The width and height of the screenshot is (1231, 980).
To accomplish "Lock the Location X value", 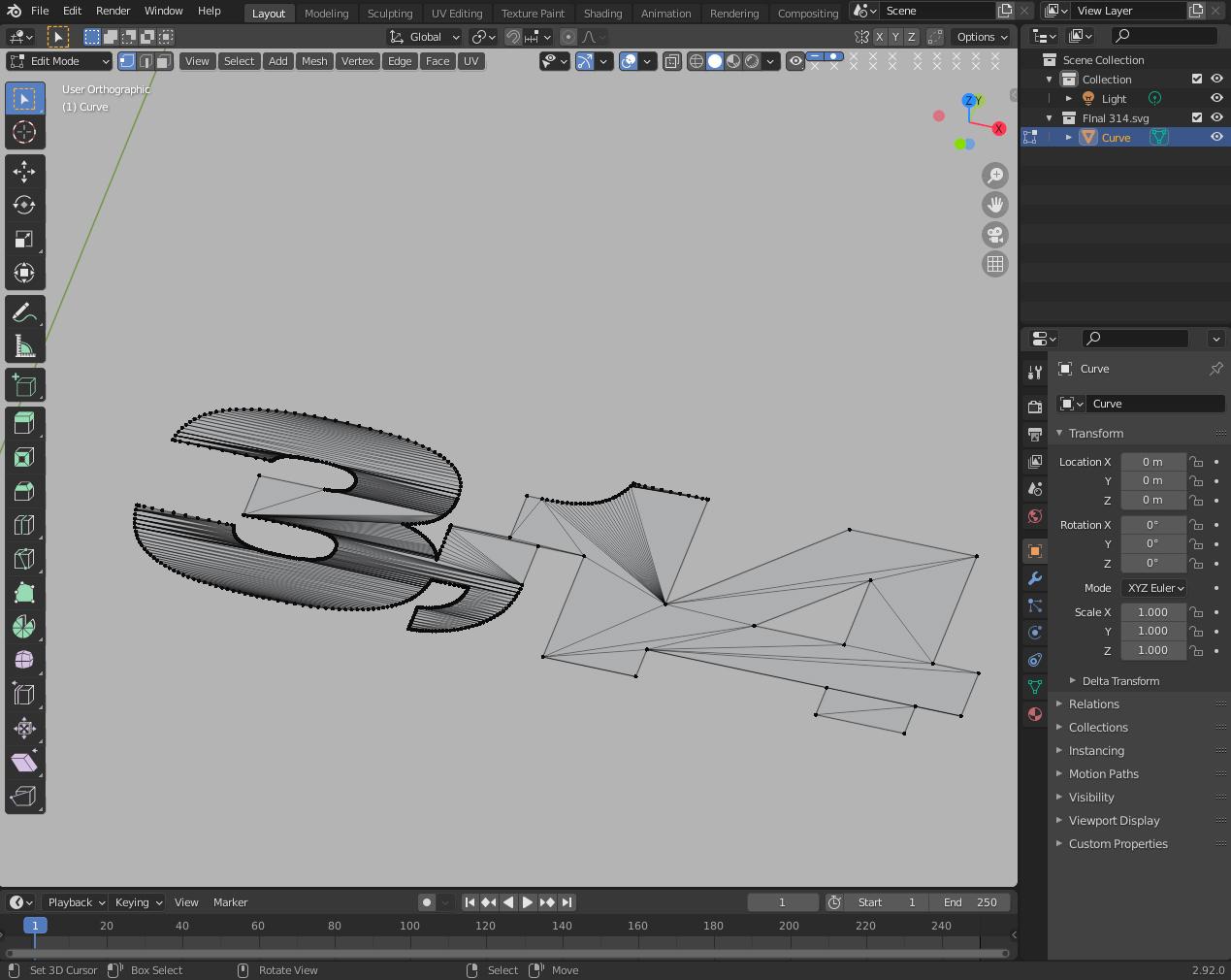I will 1197,462.
